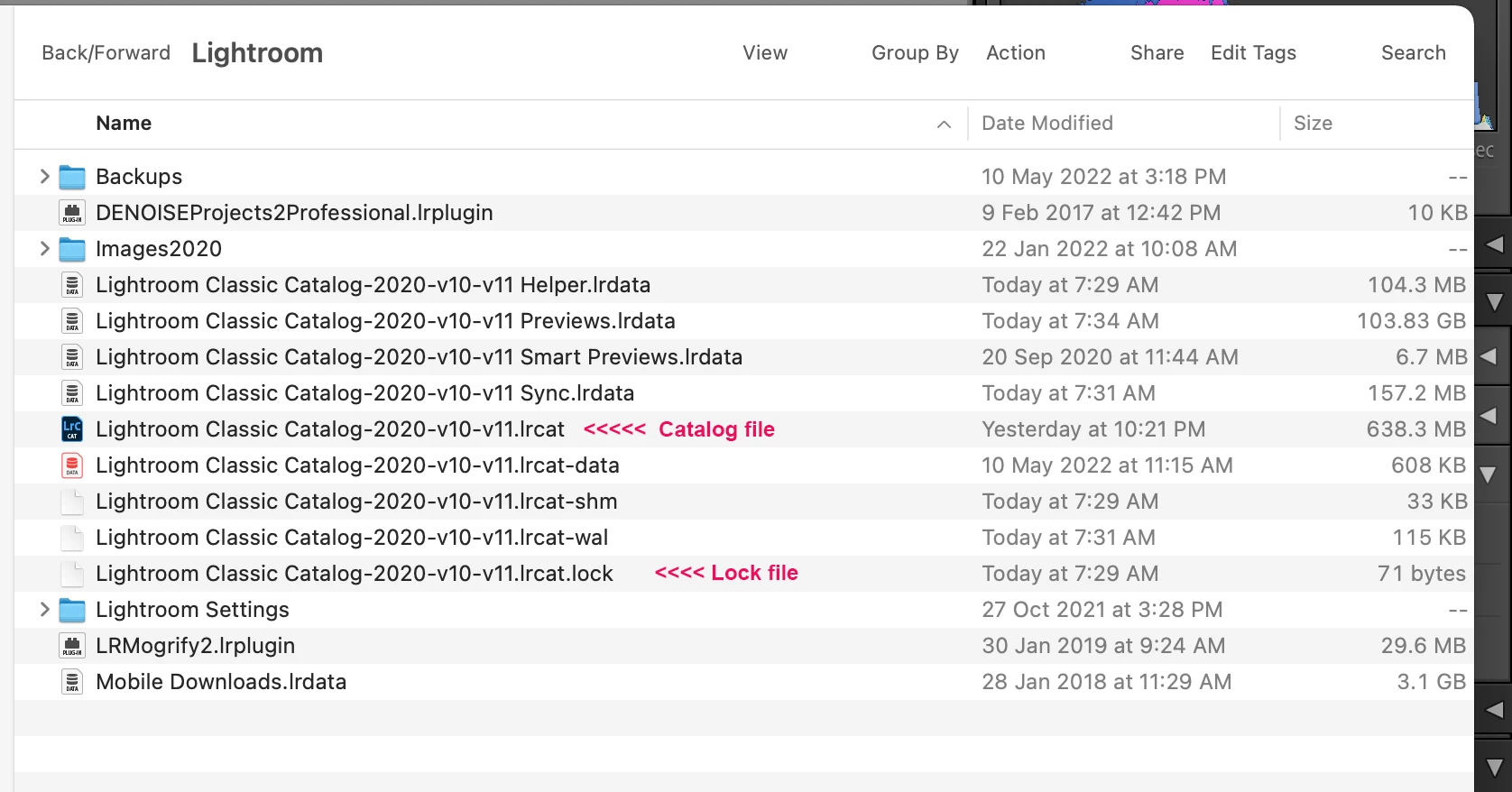
Task: Select the v11 Smart Previews.lrdata file name
Action: [419, 357]
